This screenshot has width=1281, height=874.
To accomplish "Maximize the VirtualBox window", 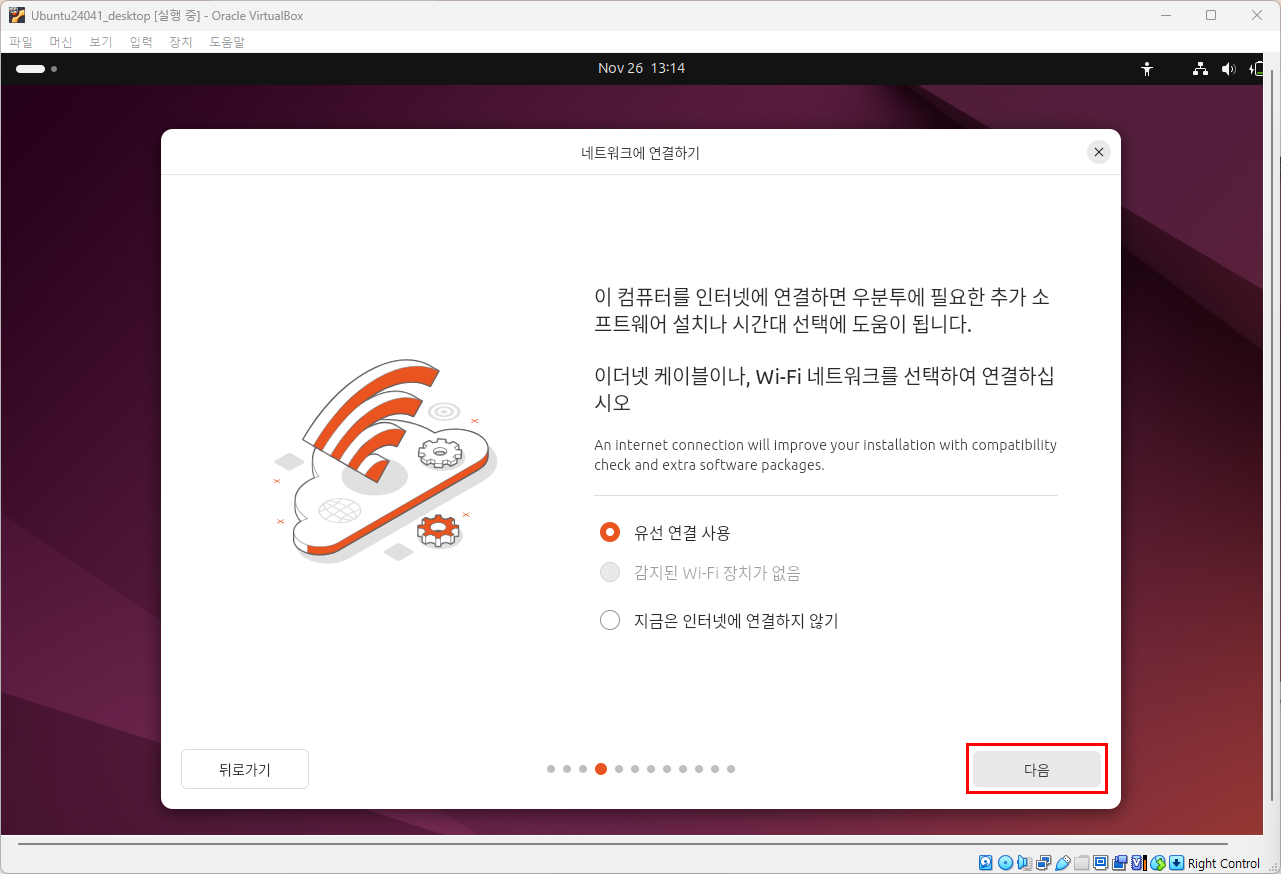I will coord(1211,15).
